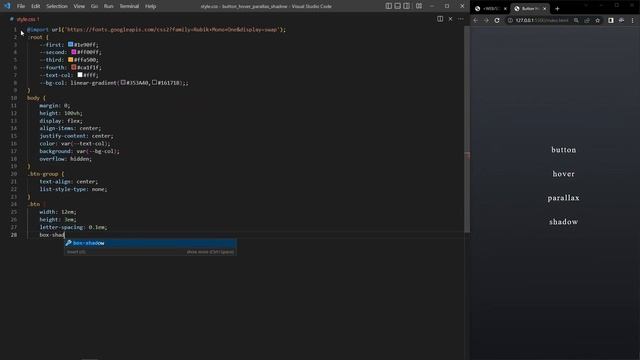
Task: Select the 'Button' browser tab
Action: coord(529,8)
